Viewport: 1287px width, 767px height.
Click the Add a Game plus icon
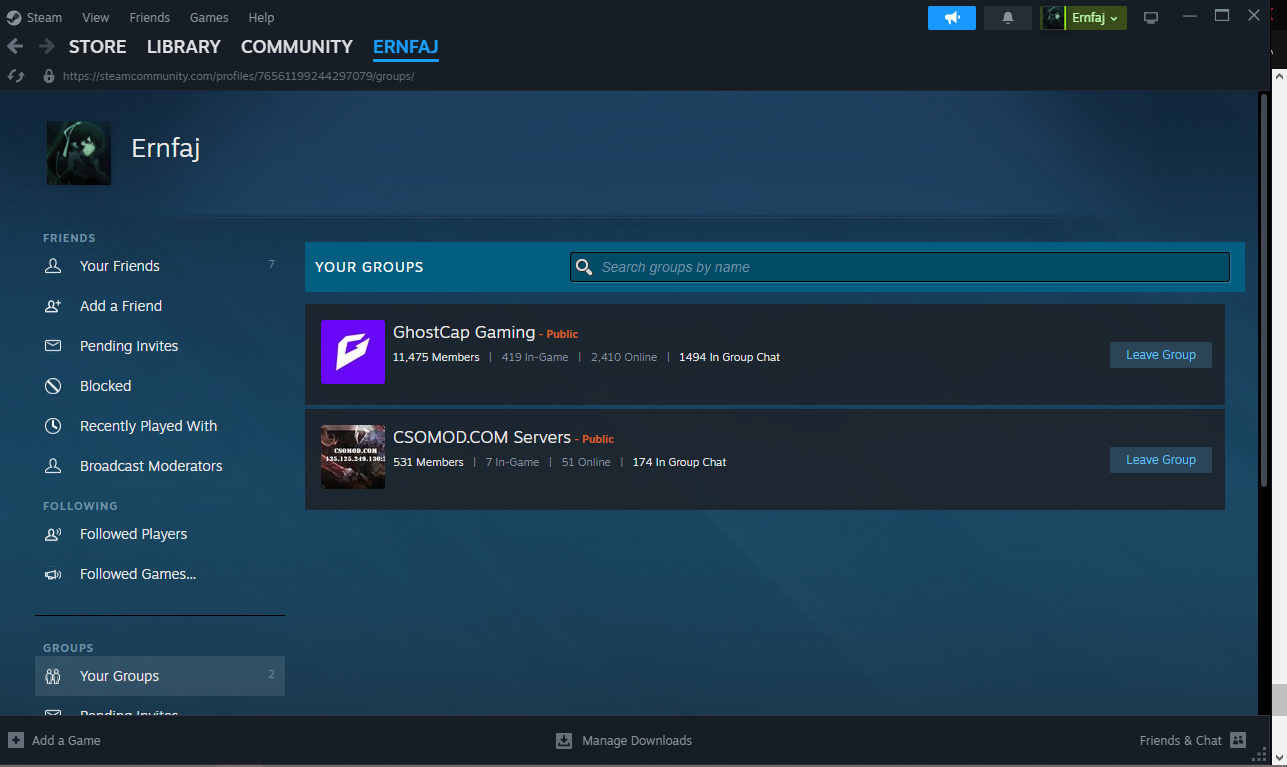pyautogui.click(x=16, y=741)
